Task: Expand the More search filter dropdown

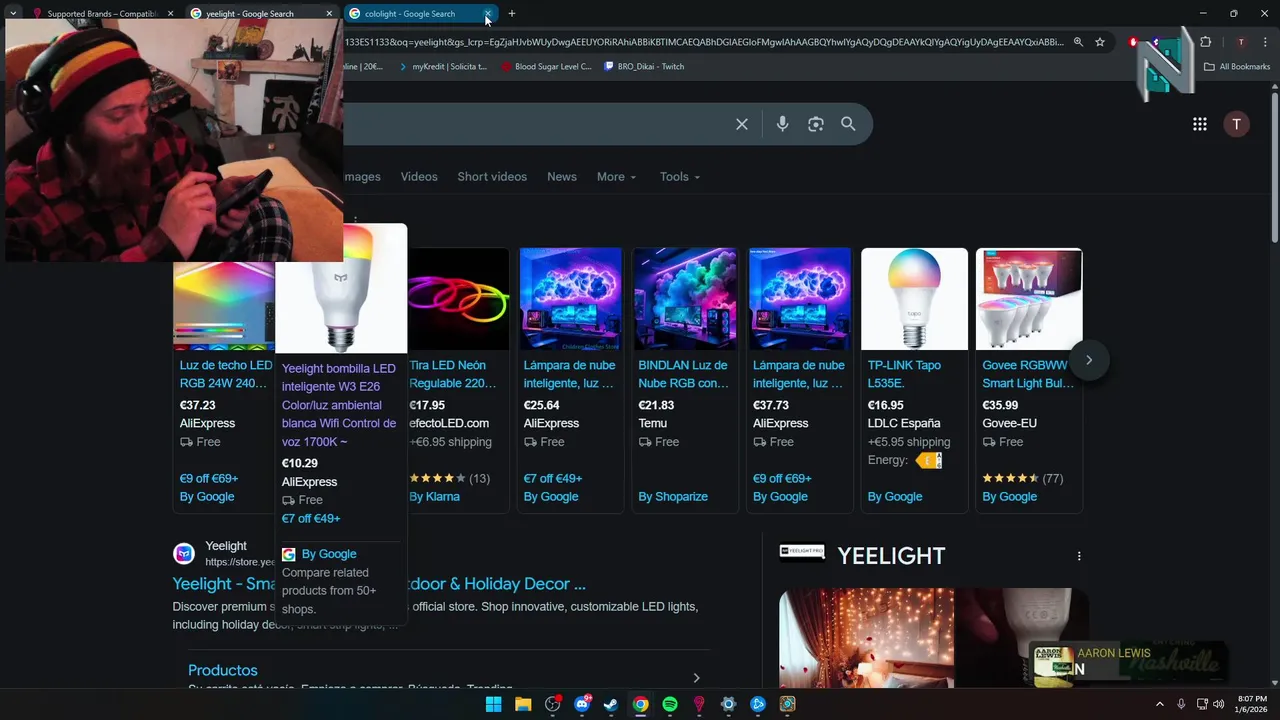Action: tap(616, 177)
